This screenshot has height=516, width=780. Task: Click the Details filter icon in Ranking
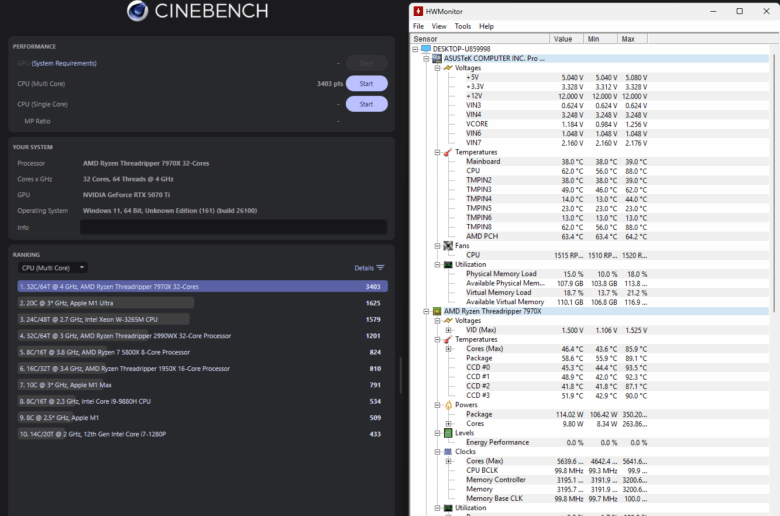tap(381, 267)
